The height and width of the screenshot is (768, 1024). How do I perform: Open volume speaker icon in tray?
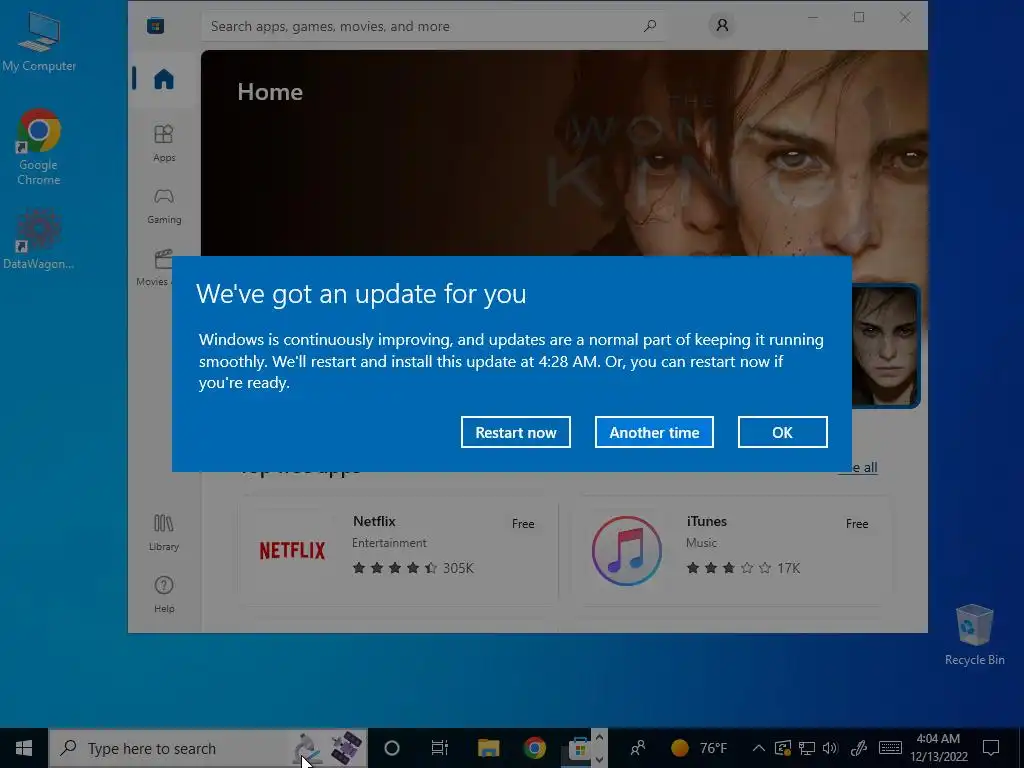point(830,748)
